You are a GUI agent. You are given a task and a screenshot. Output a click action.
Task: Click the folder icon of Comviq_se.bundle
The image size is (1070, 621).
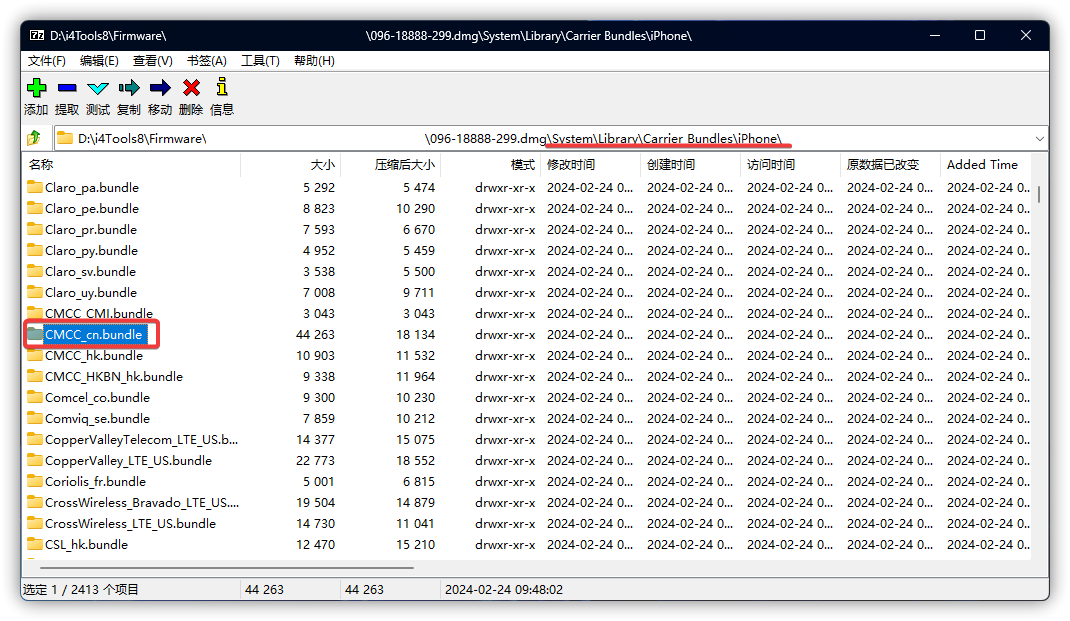tap(35, 418)
